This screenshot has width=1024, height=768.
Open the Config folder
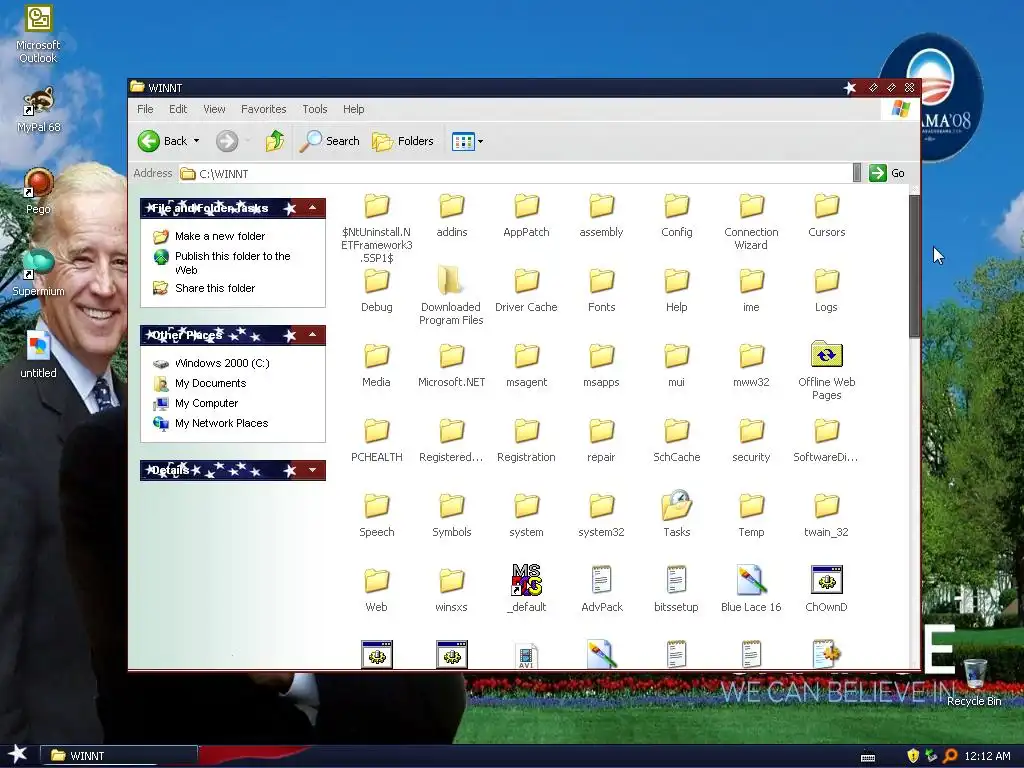tap(677, 216)
